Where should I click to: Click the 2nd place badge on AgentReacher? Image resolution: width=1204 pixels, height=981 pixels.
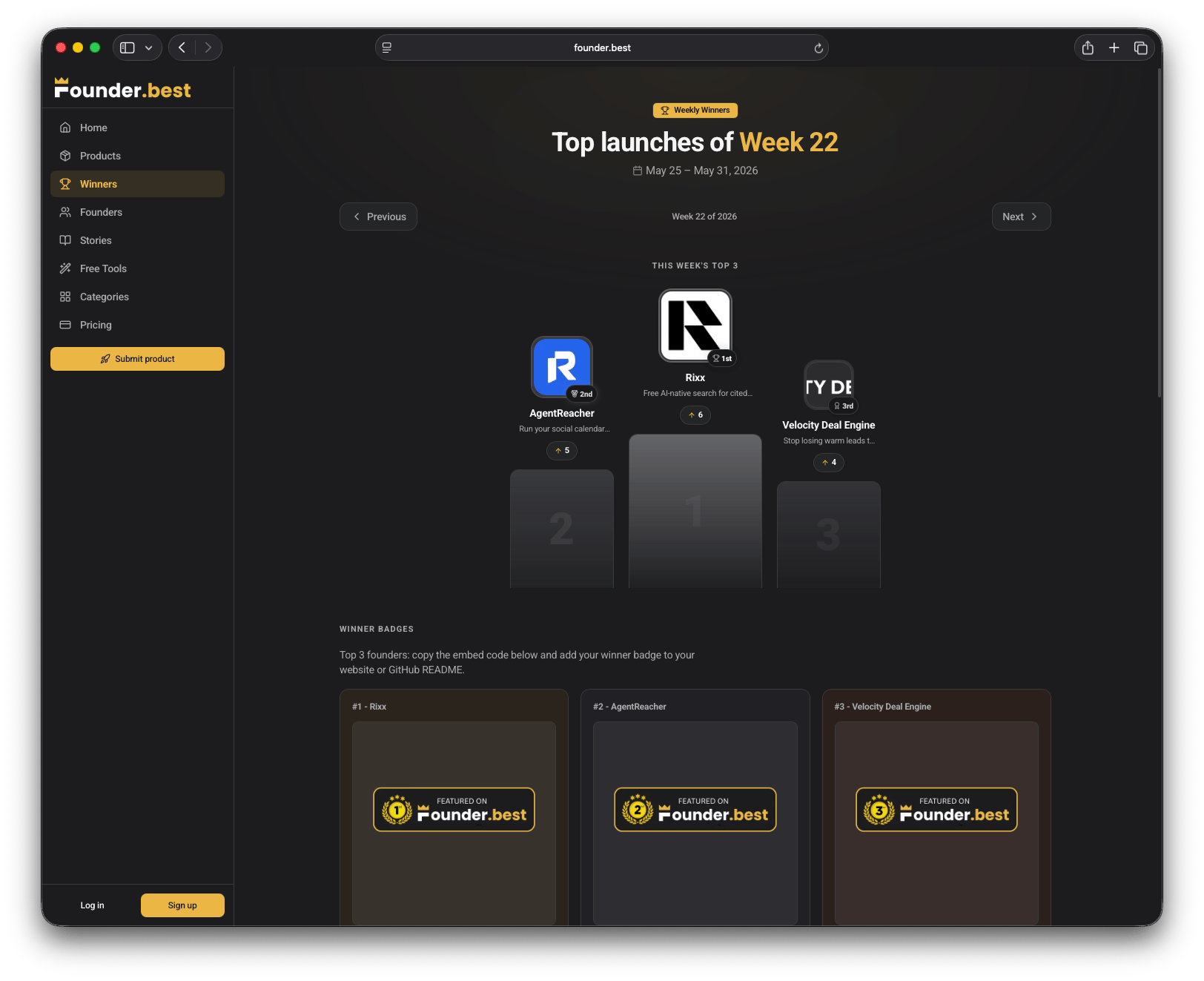582,394
